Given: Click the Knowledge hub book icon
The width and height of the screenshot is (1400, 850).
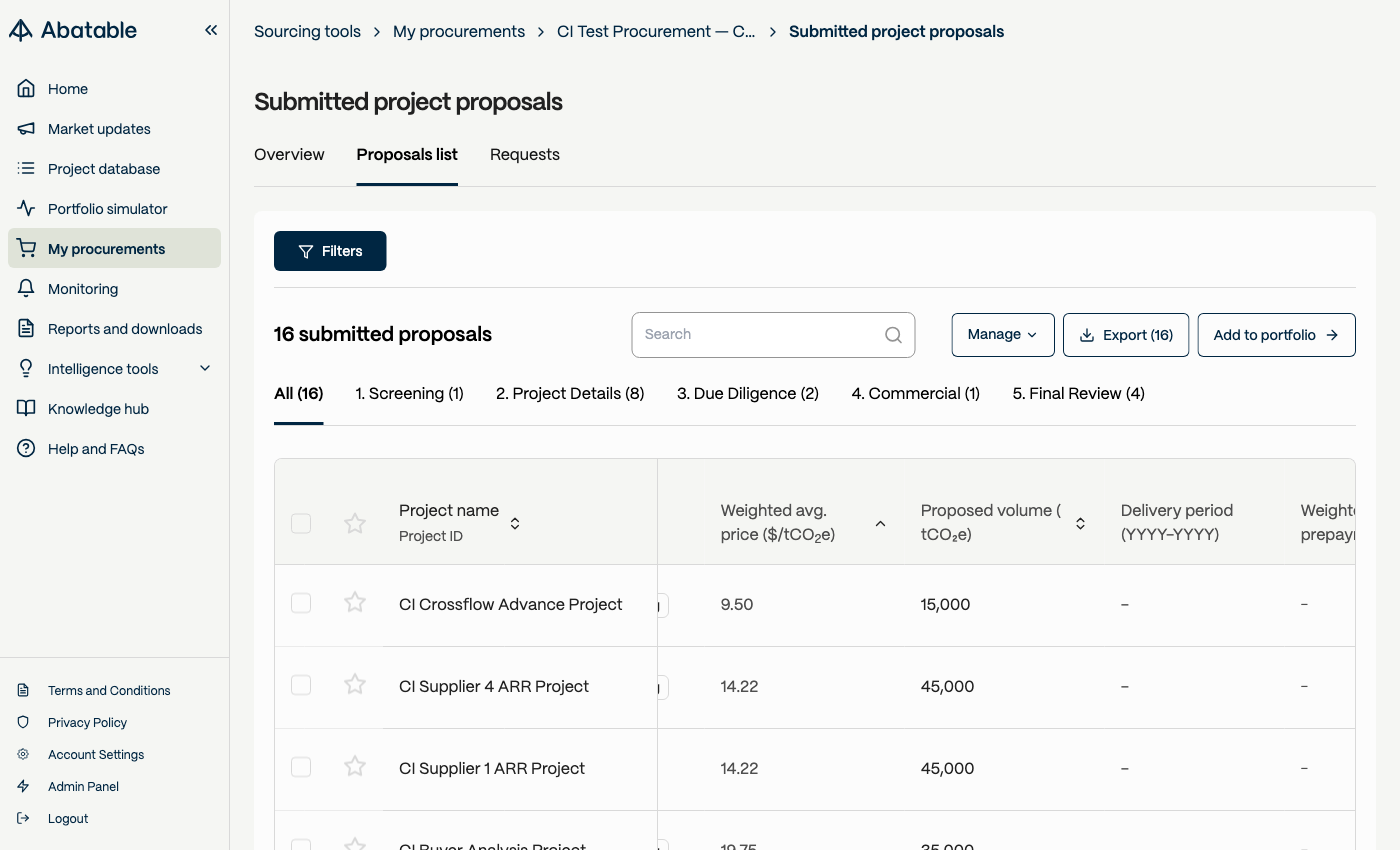Looking at the screenshot, I should pos(27,409).
